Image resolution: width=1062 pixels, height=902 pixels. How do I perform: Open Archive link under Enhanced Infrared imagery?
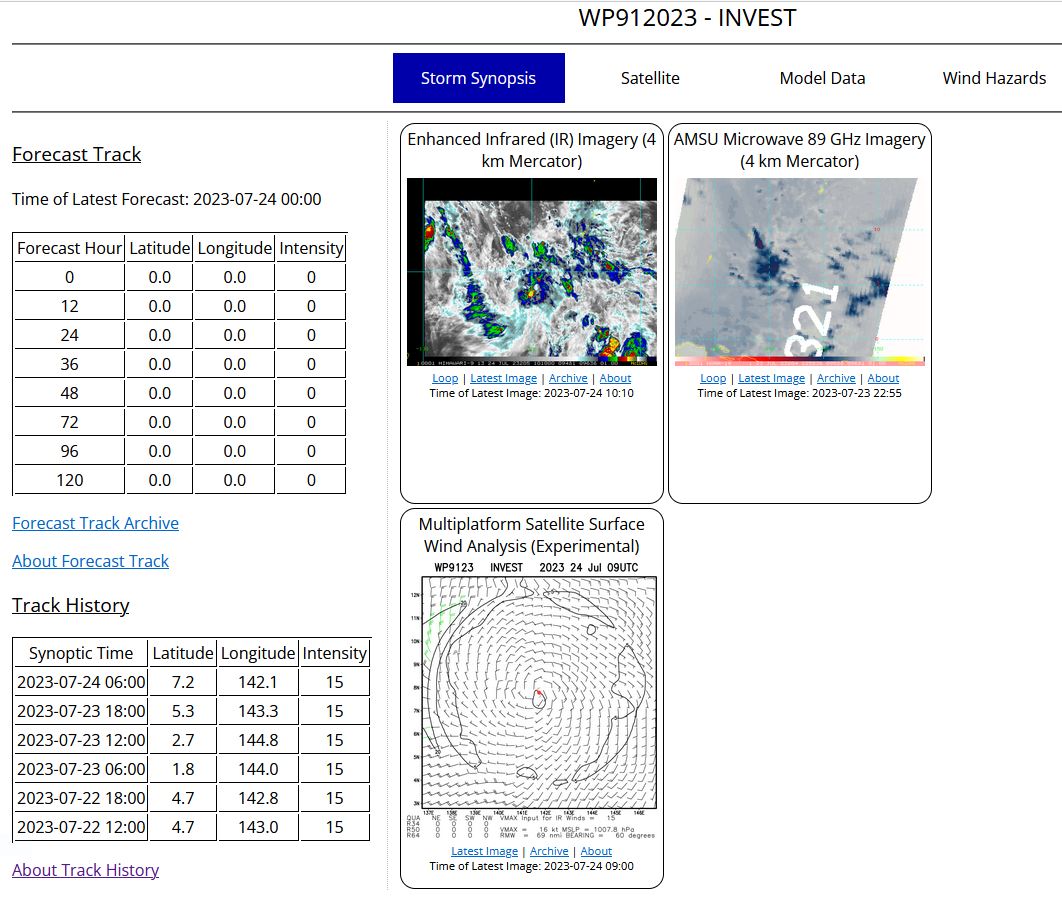(x=568, y=378)
